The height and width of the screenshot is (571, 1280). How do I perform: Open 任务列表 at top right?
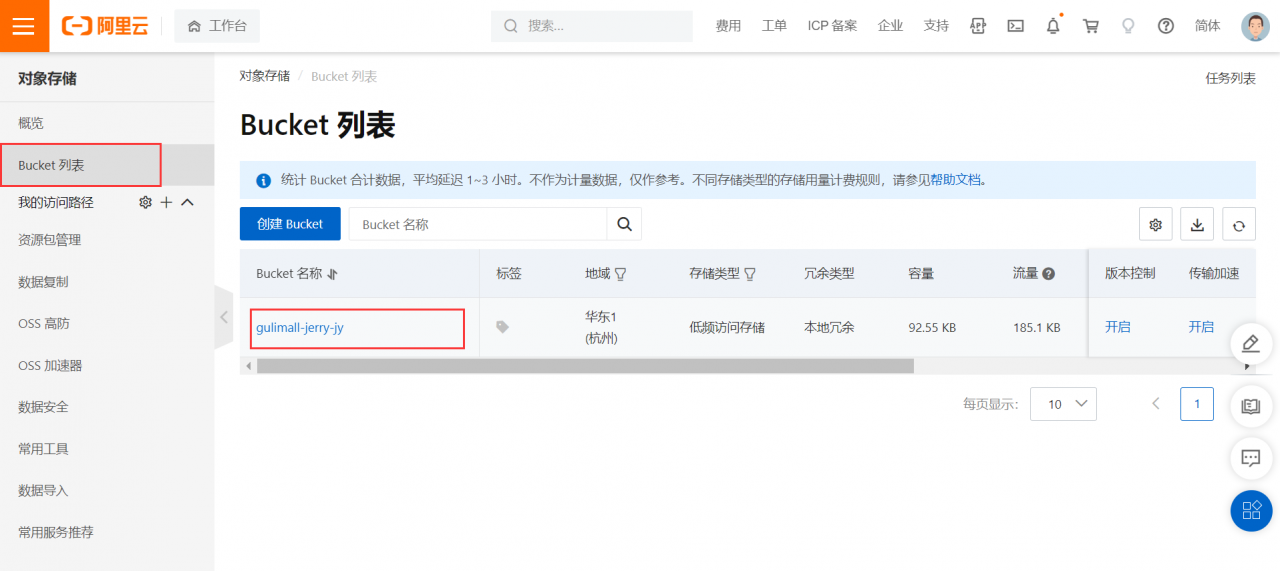(1230, 78)
